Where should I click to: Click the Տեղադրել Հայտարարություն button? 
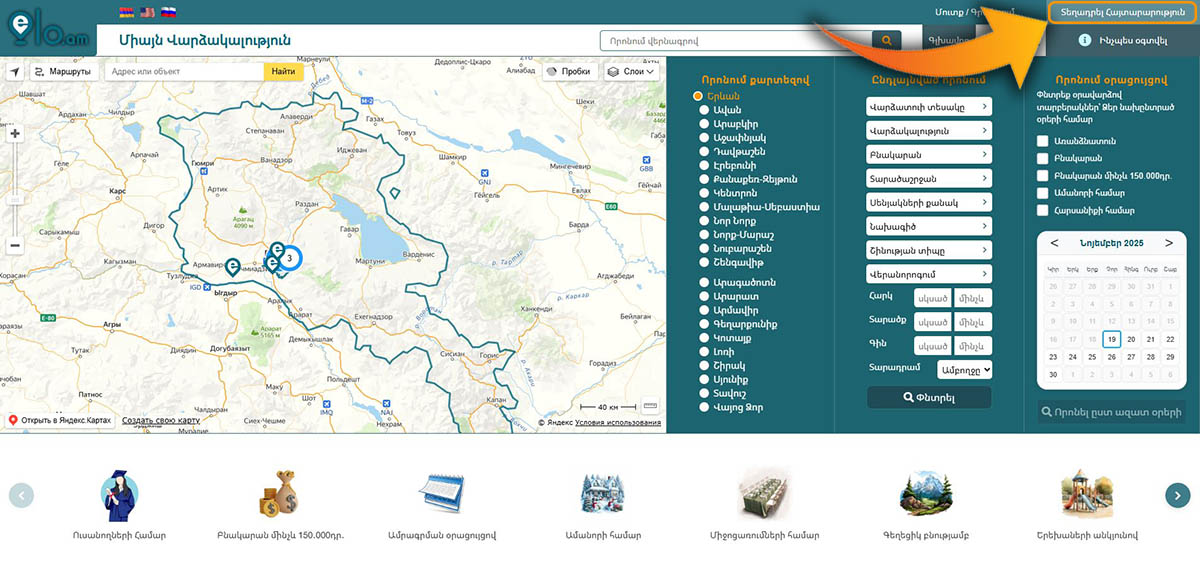coord(1121,11)
